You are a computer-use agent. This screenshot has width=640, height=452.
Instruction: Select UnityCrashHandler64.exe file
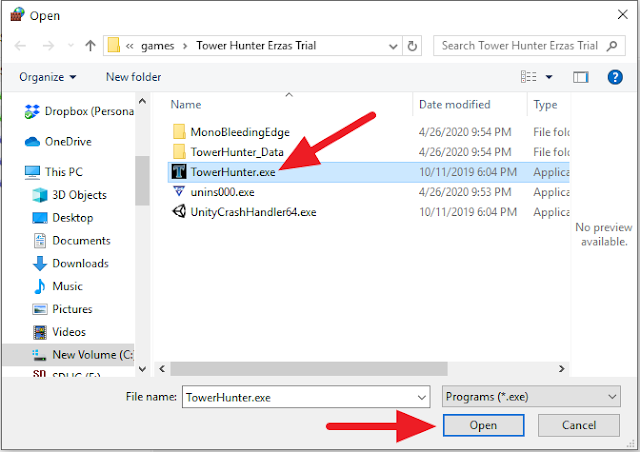pyautogui.click(x=253, y=212)
